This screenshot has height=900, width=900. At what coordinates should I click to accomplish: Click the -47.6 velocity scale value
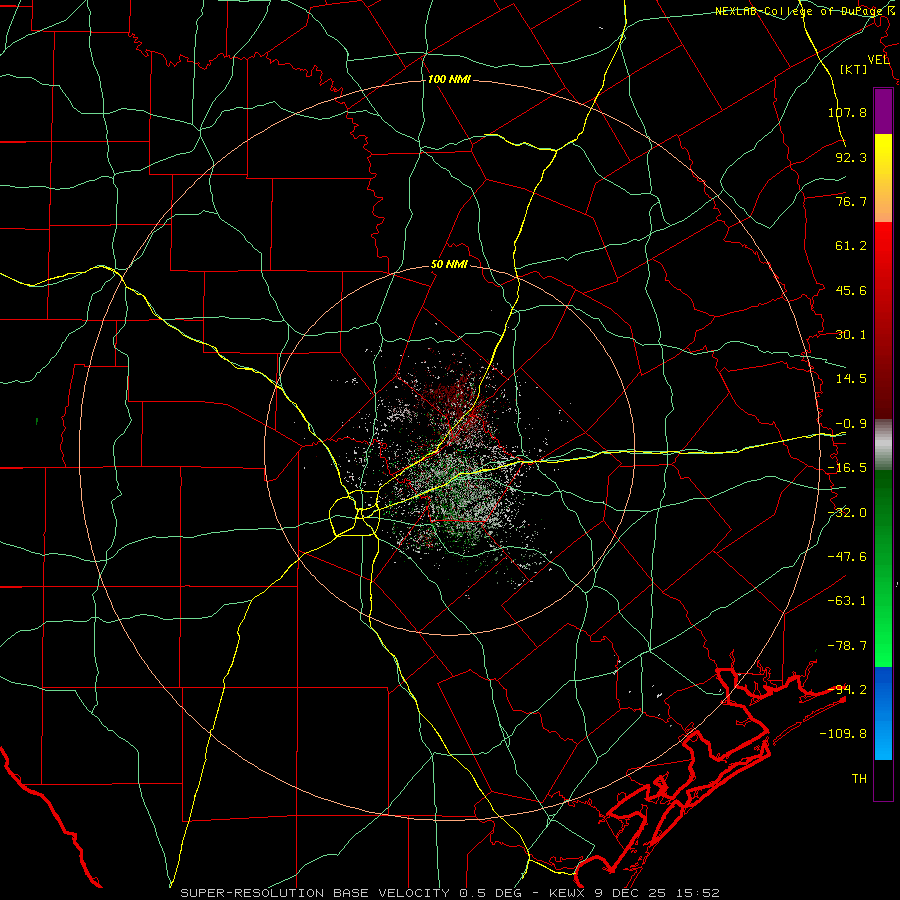847,557
